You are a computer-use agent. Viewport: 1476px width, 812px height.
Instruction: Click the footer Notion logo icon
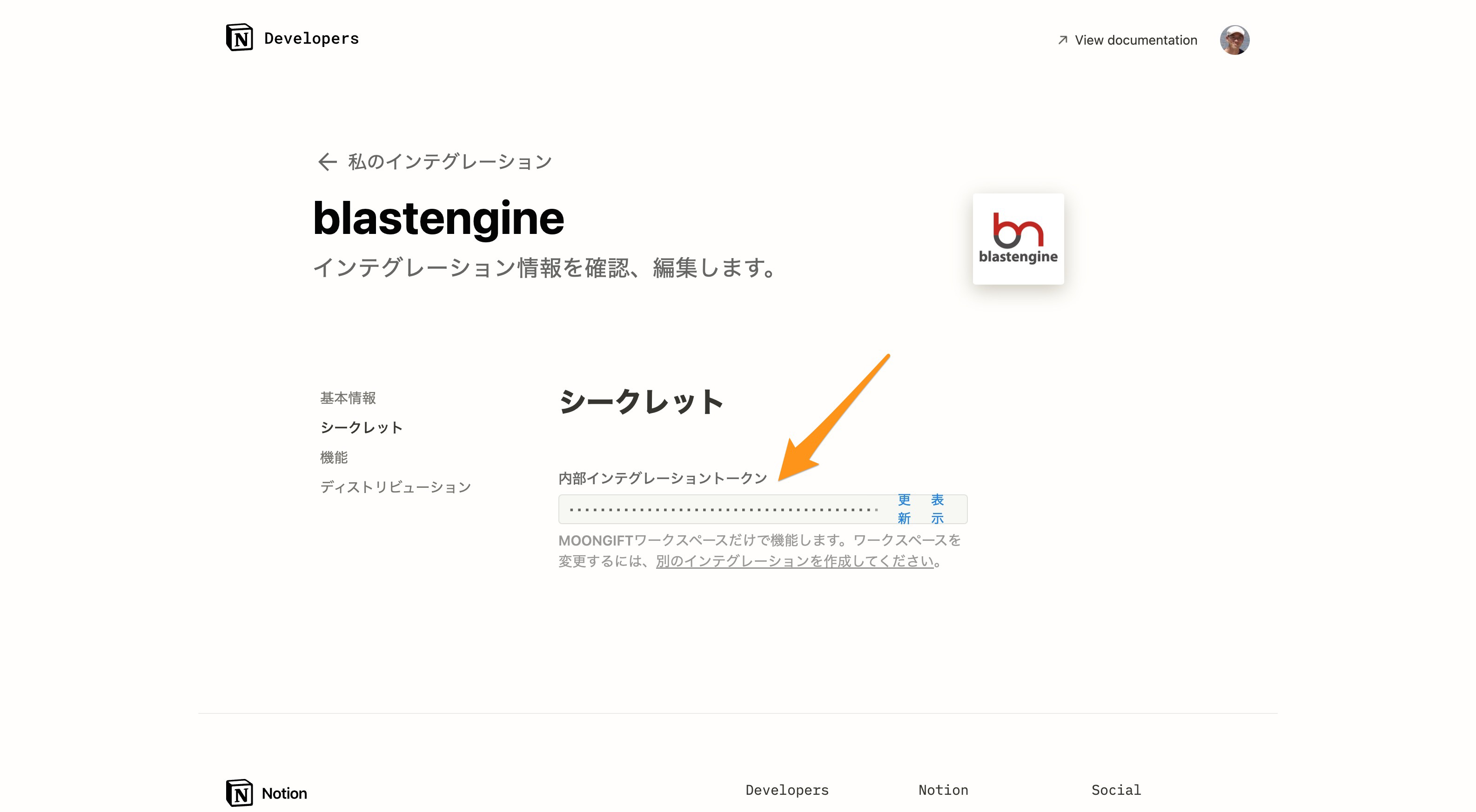click(239, 793)
